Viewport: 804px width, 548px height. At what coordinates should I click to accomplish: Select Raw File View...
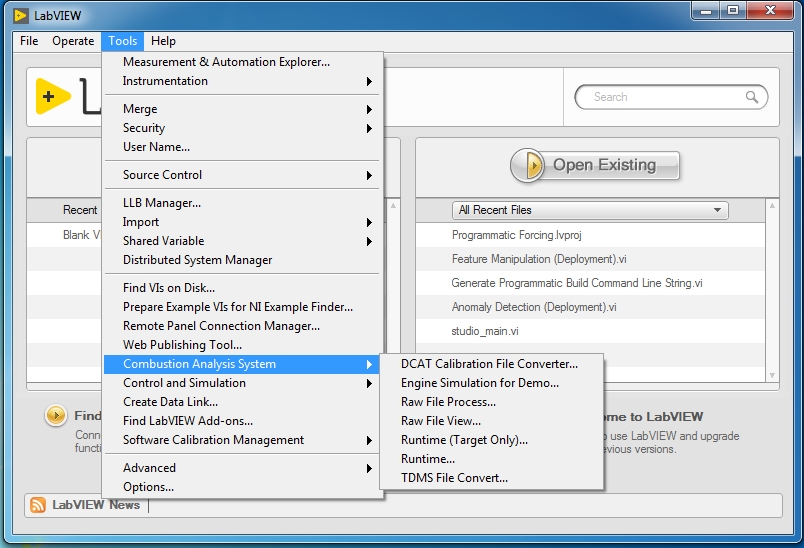pos(492,421)
